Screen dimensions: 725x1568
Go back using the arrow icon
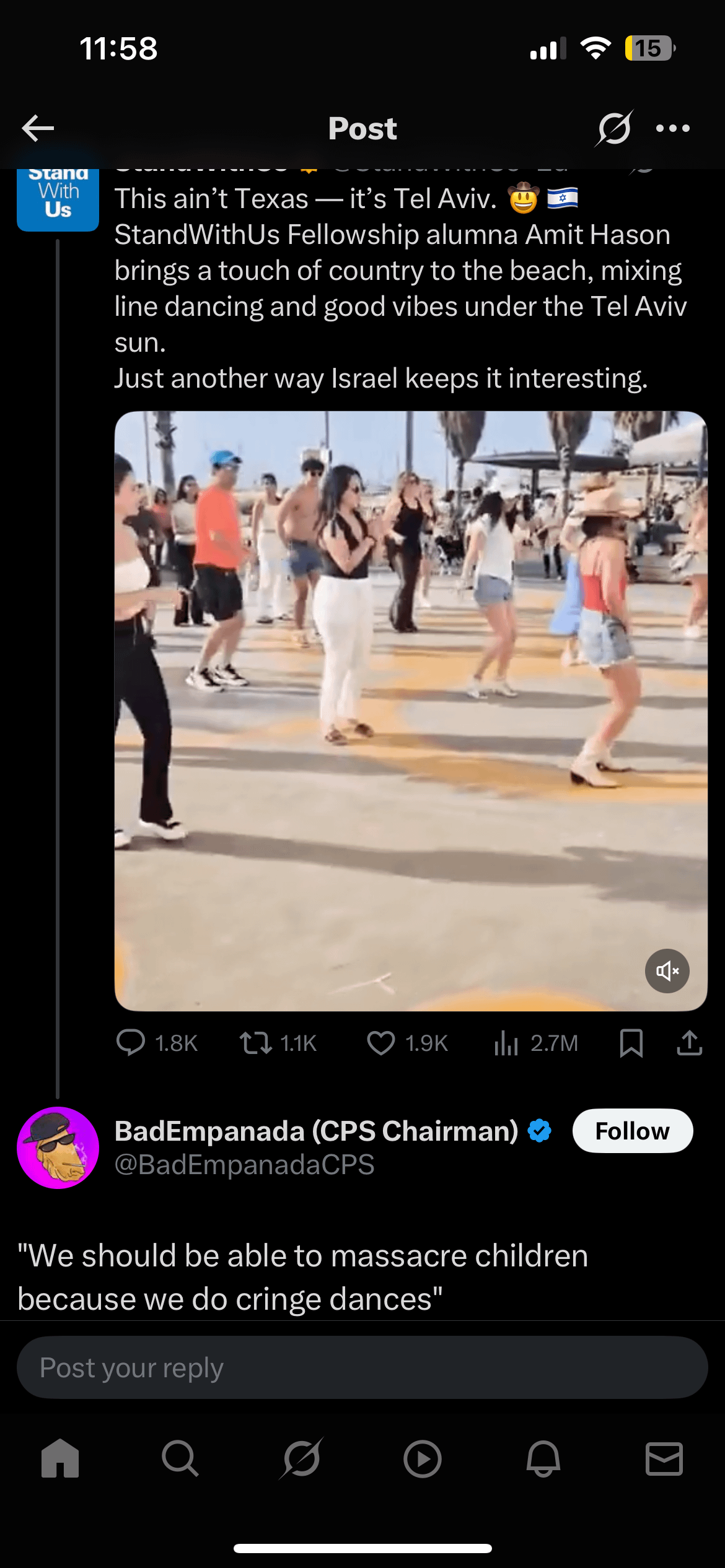(38, 128)
